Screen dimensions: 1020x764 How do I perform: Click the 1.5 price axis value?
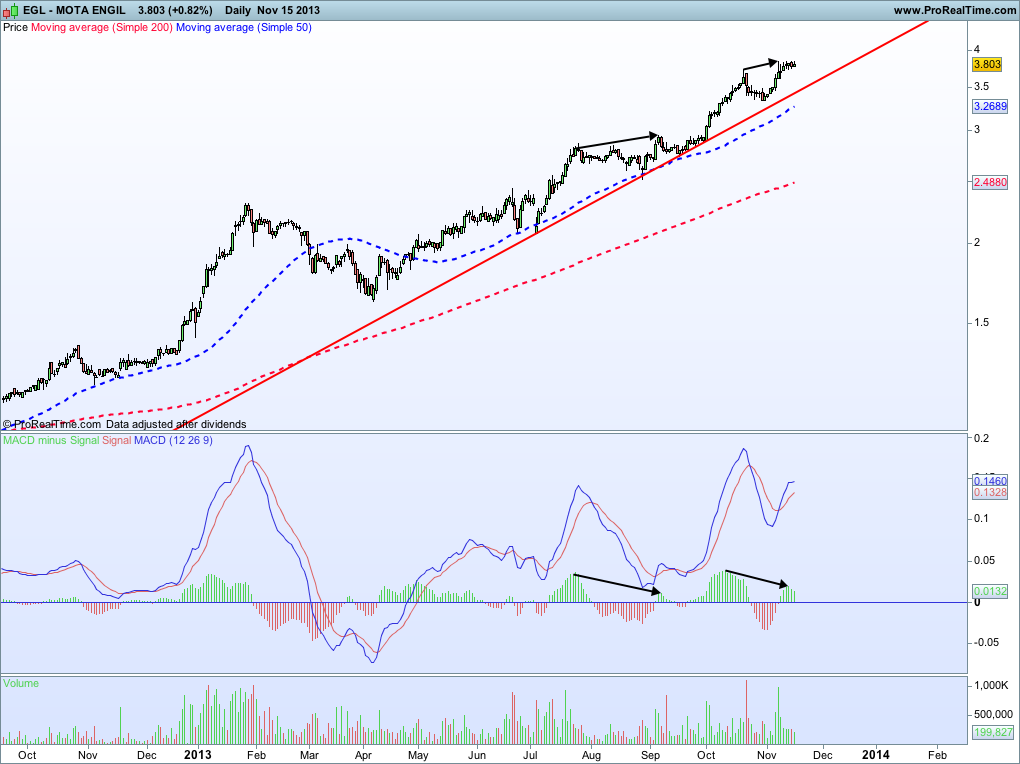point(981,323)
